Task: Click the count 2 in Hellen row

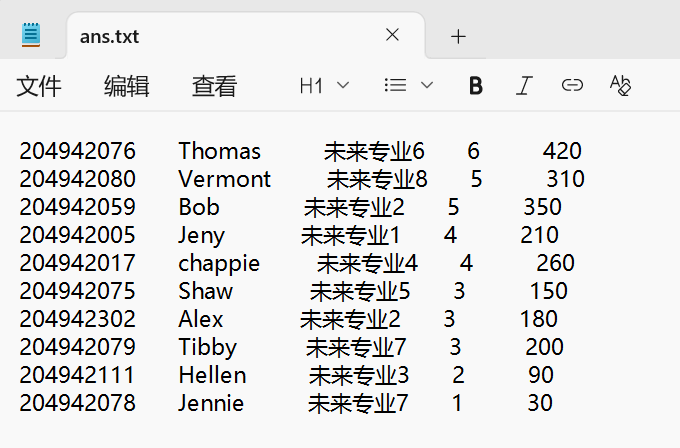Action: [x=458, y=375]
